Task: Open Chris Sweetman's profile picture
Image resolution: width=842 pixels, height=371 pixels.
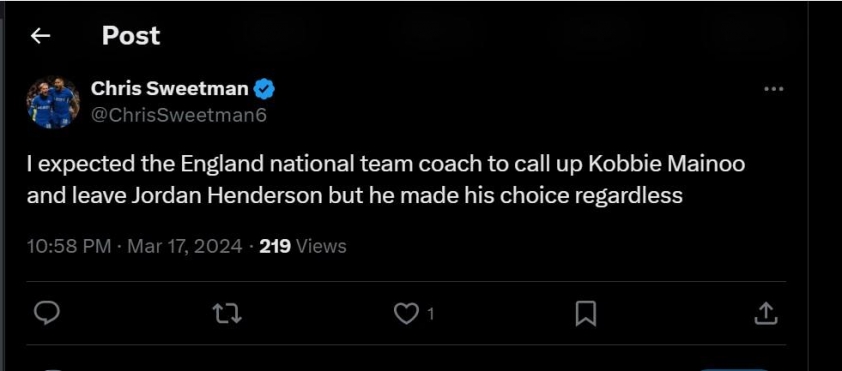Action: coord(53,102)
